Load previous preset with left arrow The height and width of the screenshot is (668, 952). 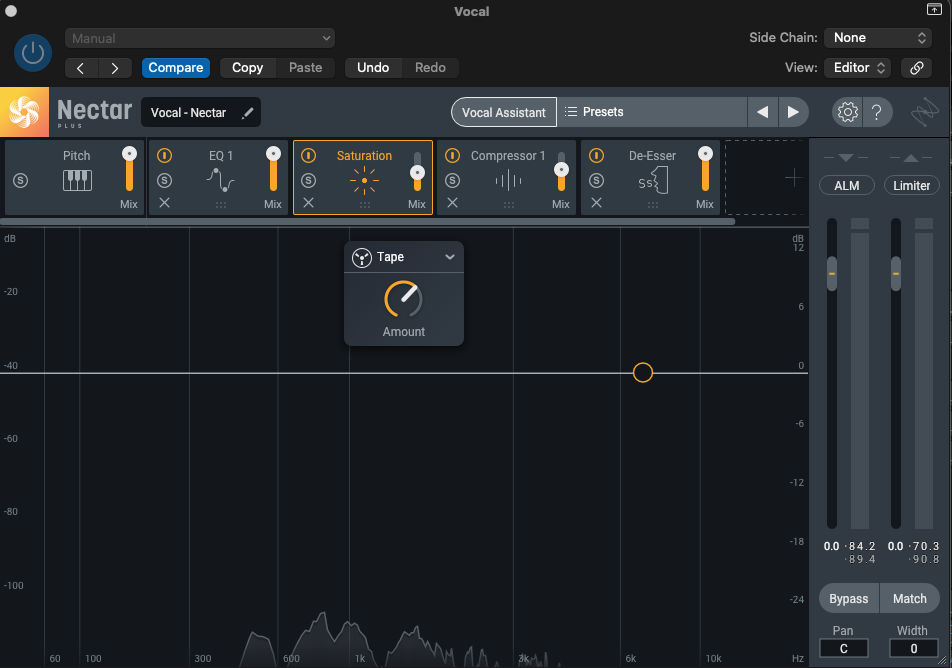pyautogui.click(x=763, y=112)
